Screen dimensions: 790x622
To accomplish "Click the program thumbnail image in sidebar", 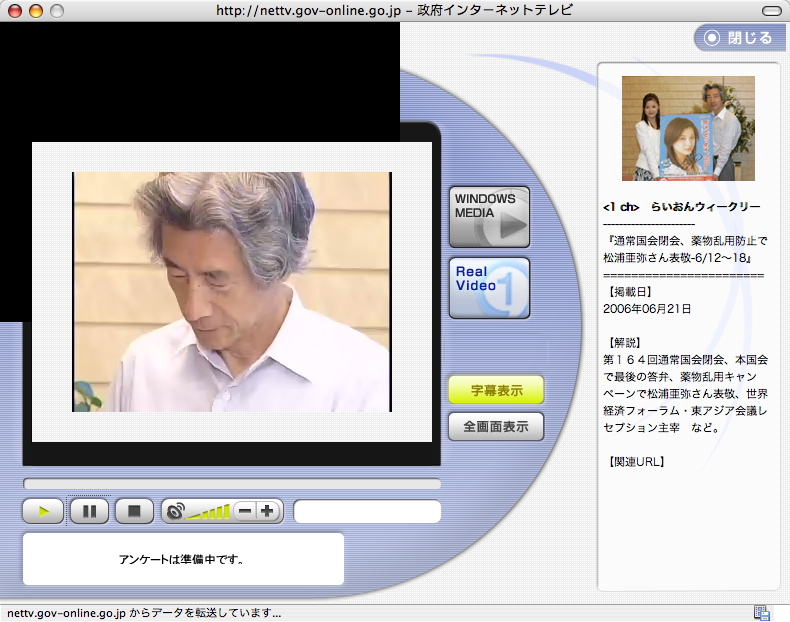I will pyautogui.click(x=688, y=128).
